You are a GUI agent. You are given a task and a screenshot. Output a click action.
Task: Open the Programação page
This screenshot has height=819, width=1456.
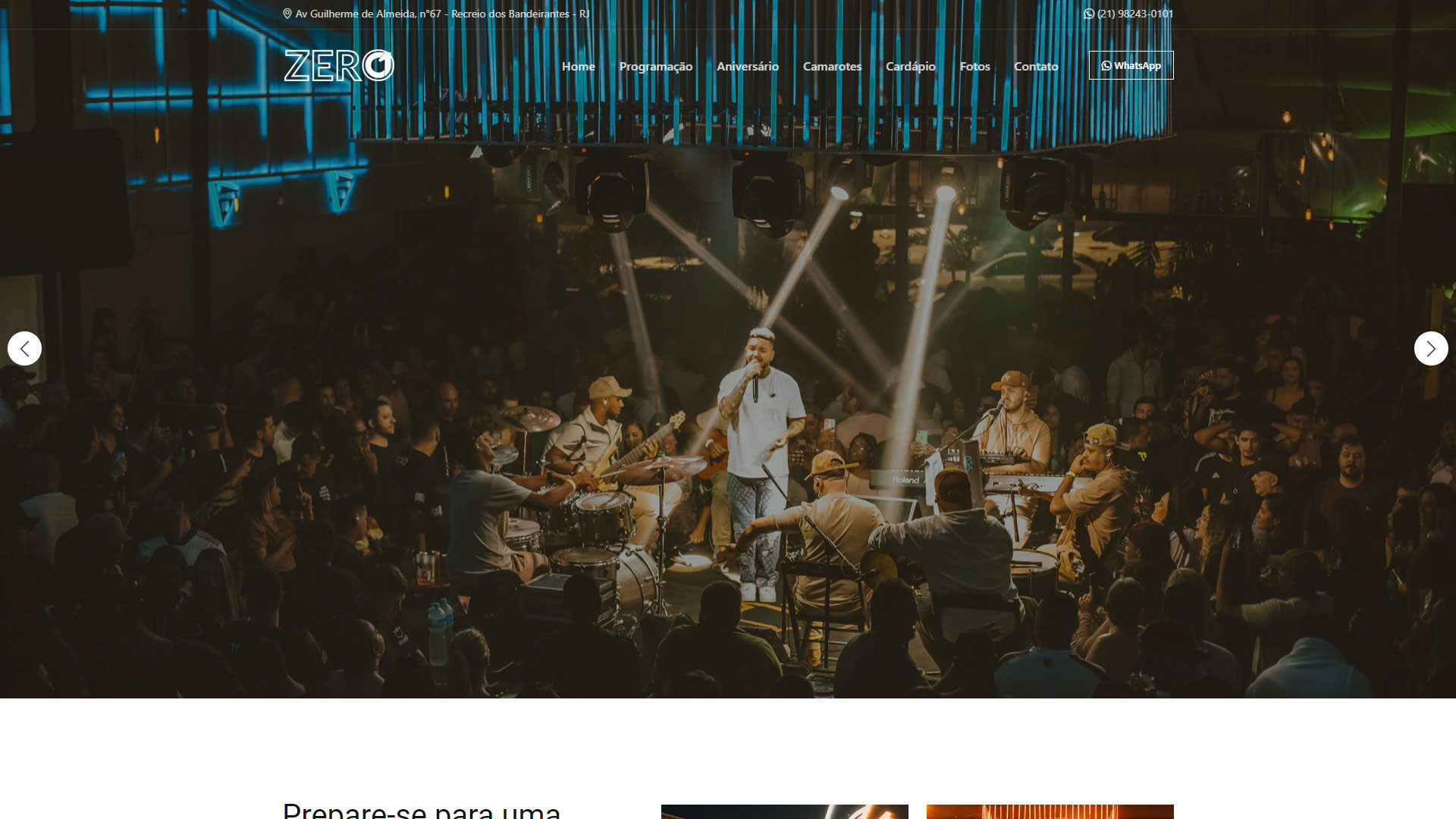pos(656,67)
